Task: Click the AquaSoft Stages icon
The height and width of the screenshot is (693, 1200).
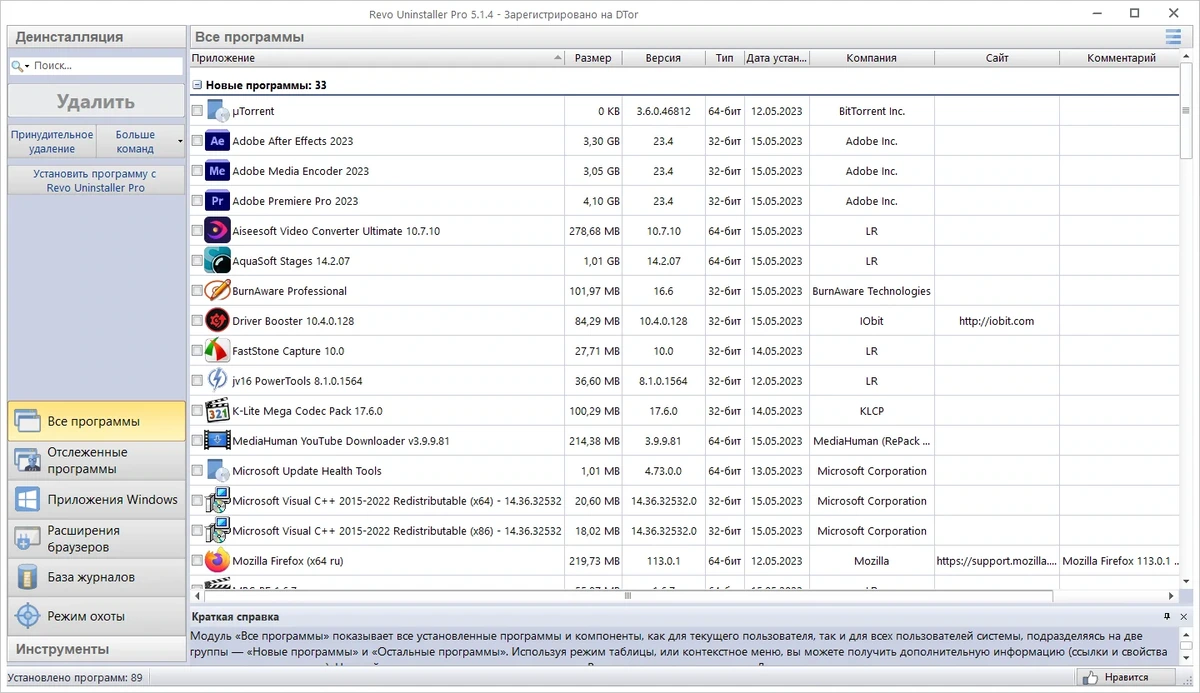Action: click(x=217, y=261)
